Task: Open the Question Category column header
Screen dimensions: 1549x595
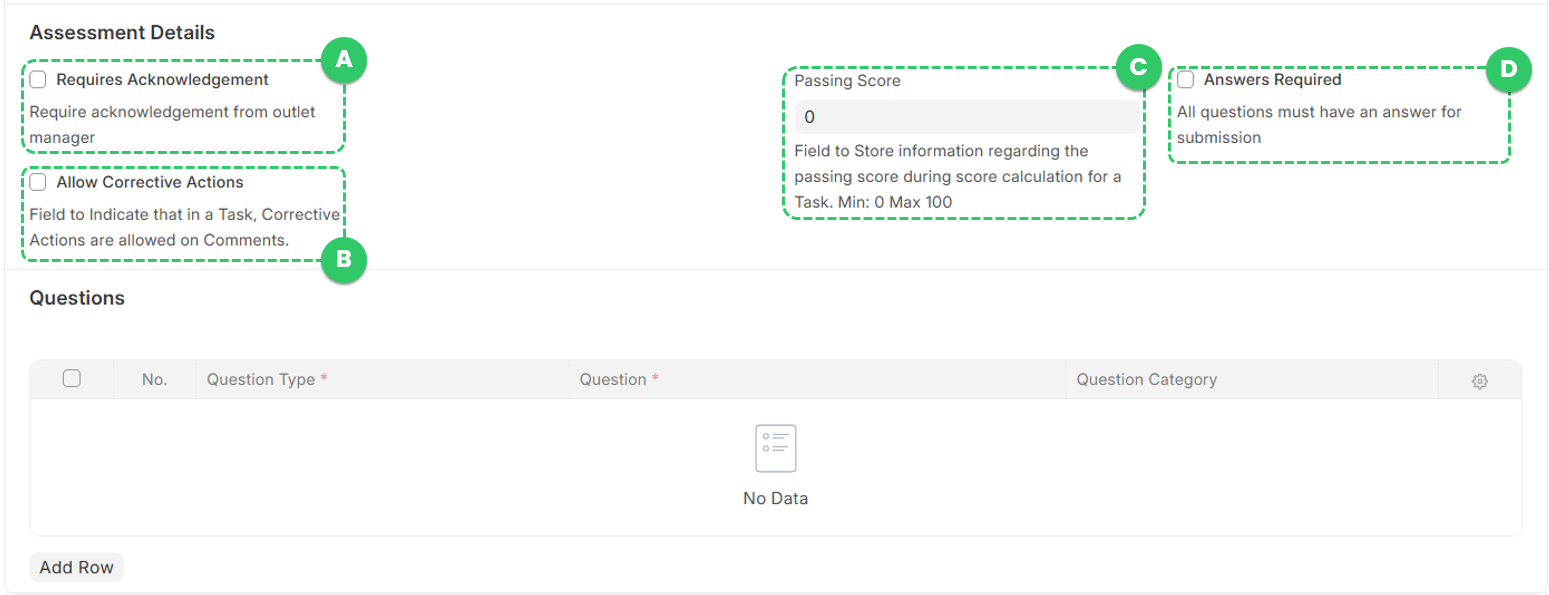Action: tap(1146, 379)
